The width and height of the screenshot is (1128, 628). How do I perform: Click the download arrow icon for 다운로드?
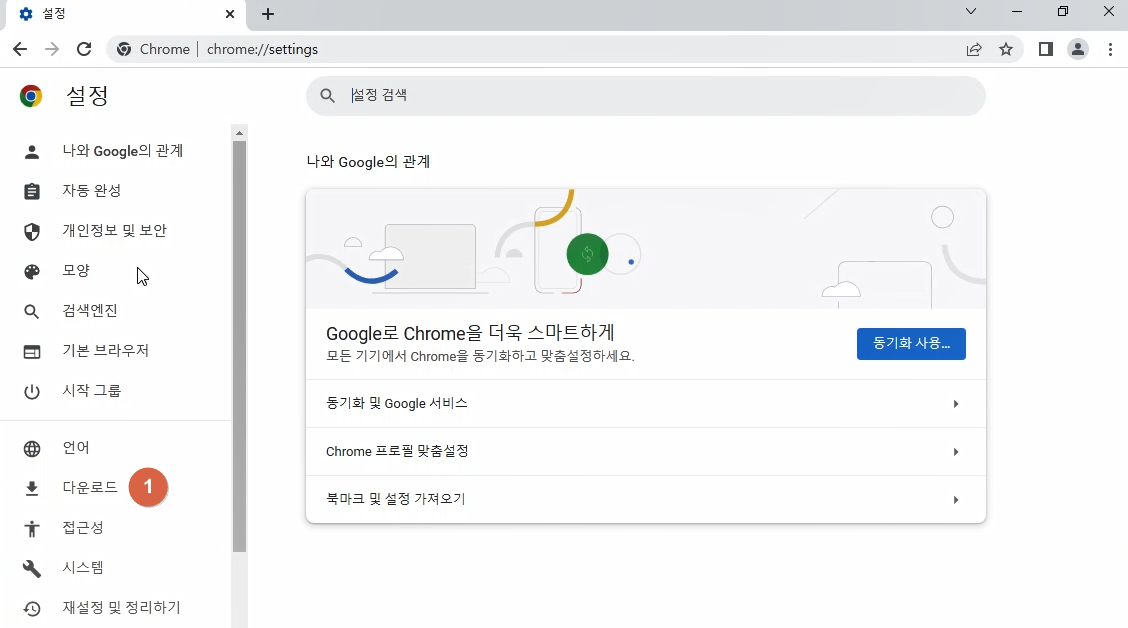(x=32, y=488)
